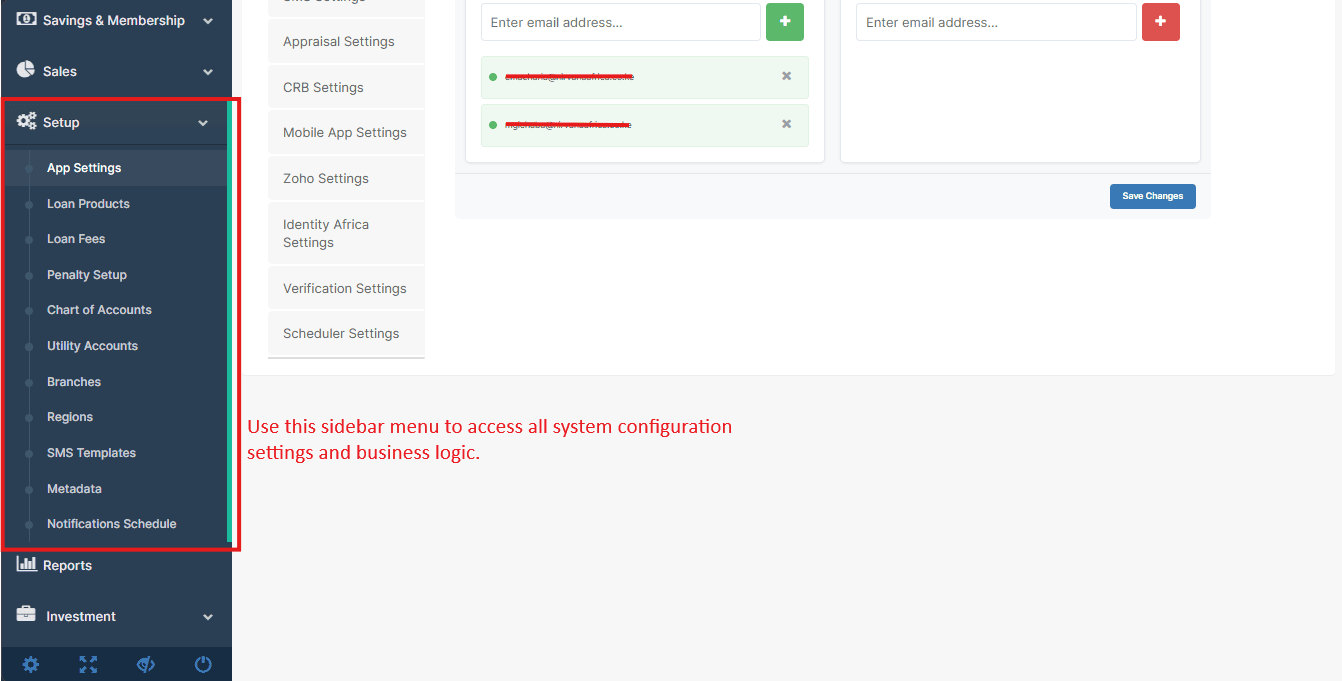The height and width of the screenshot is (681, 1342).
Task: Click the Investment briefcase icon
Action: [26, 615]
